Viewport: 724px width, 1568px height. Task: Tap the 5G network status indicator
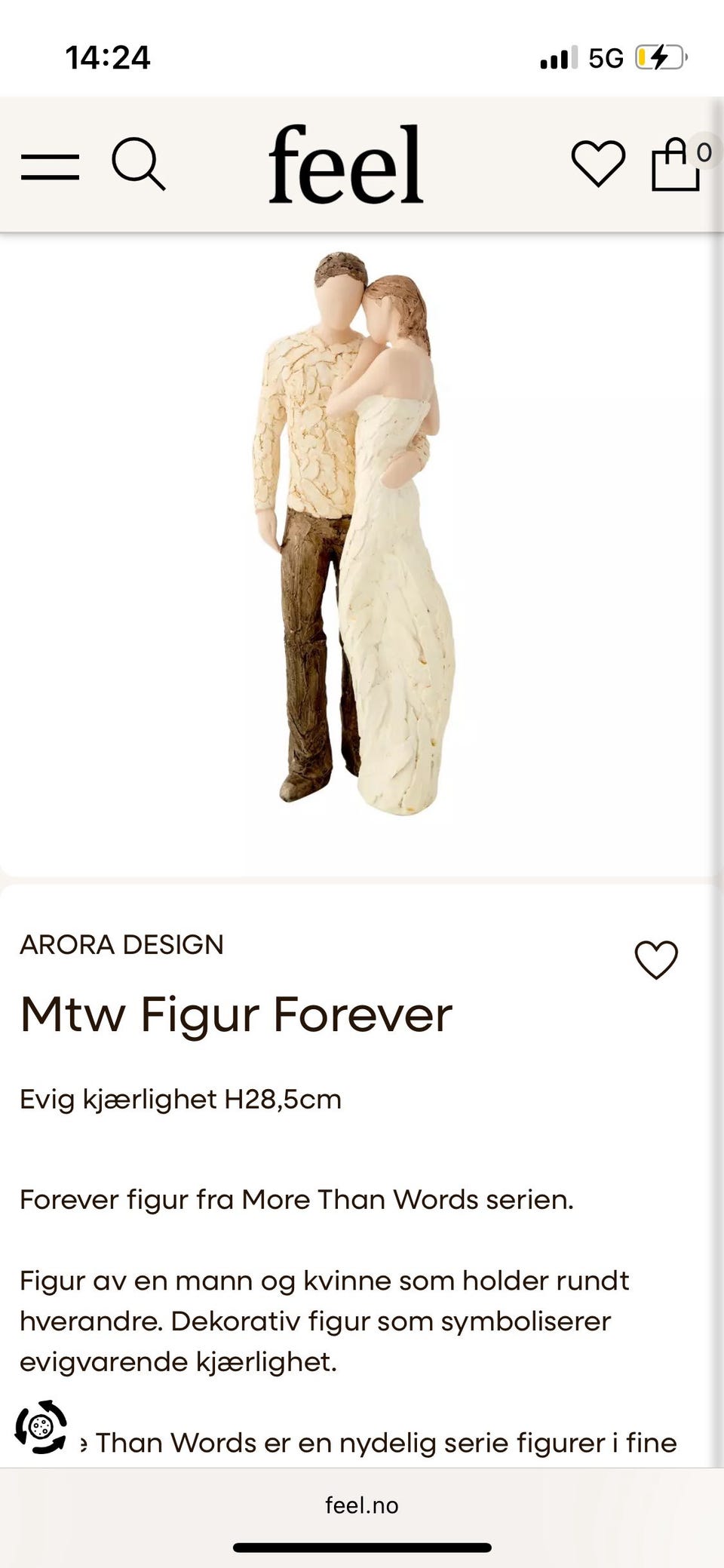point(606,58)
